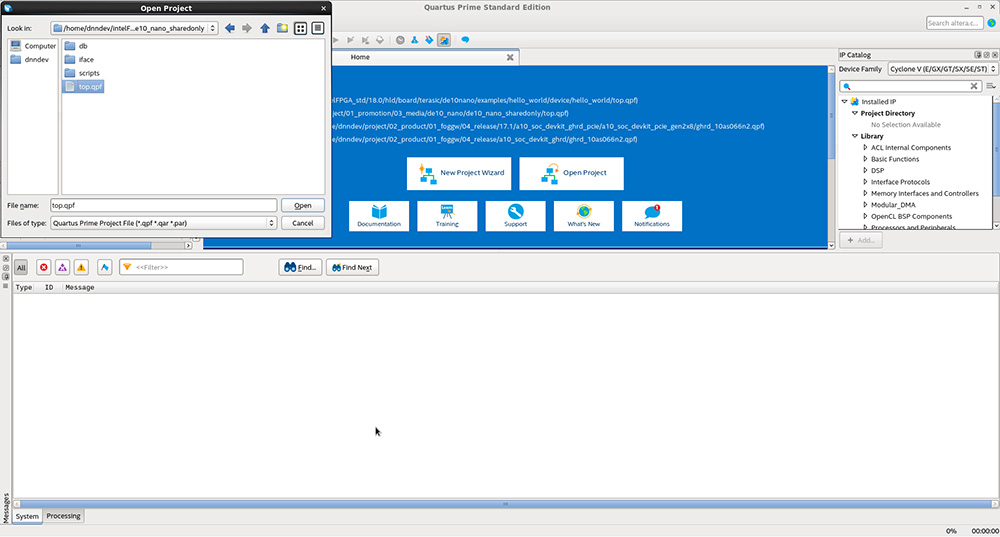Switch to list view in file dialog
1000x537 pixels.
(x=300, y=28)
